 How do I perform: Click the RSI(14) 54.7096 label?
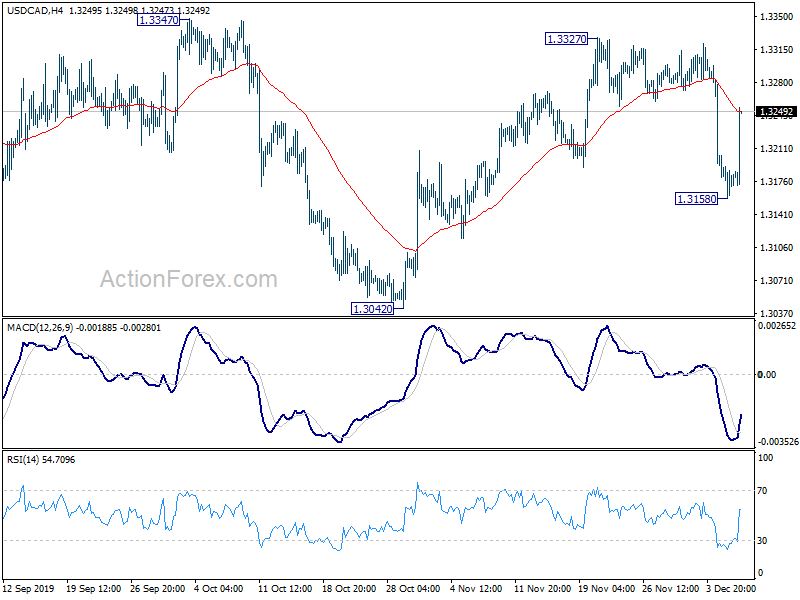(x=41, y=460)
